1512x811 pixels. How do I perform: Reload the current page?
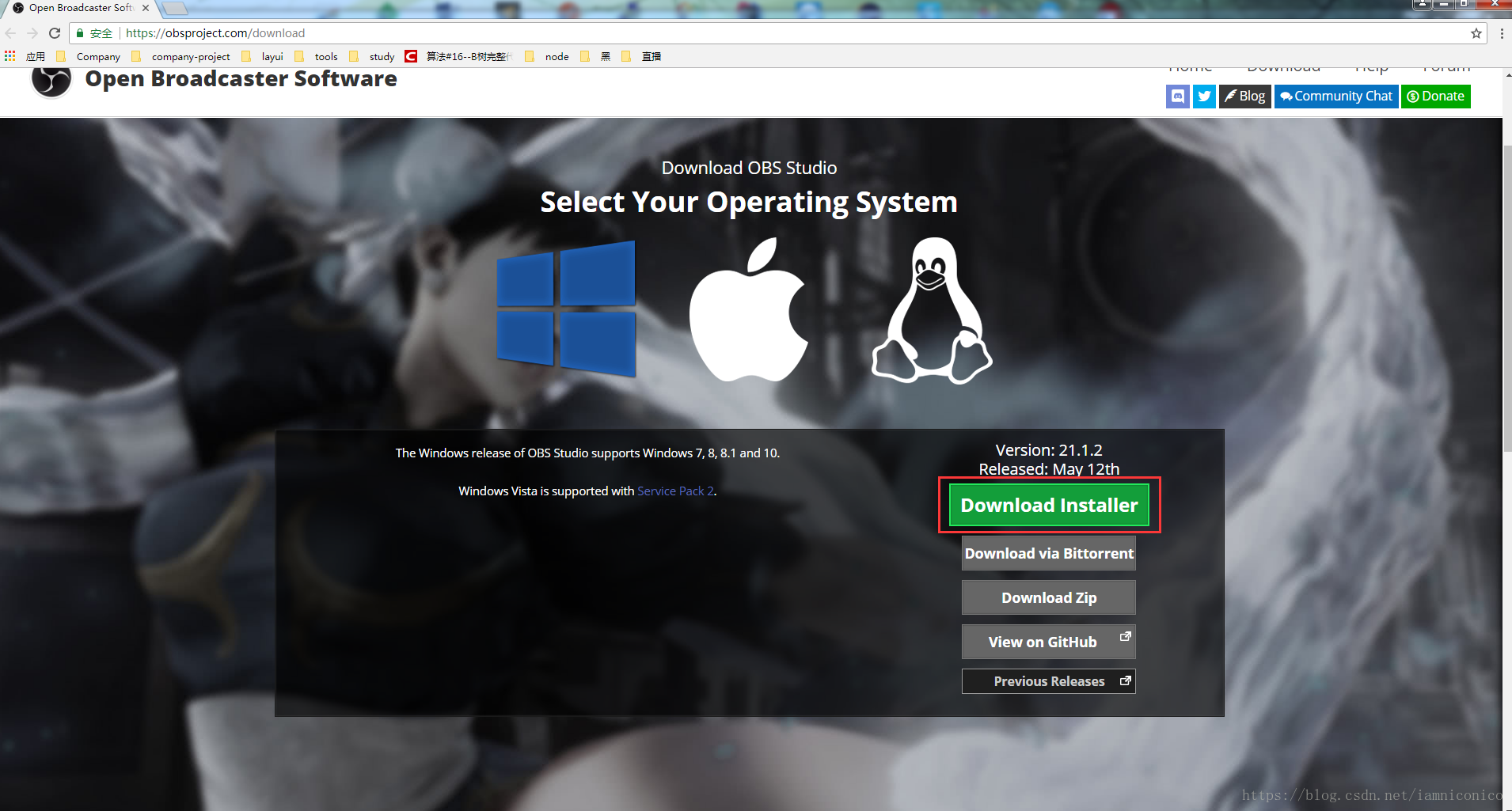55,33
